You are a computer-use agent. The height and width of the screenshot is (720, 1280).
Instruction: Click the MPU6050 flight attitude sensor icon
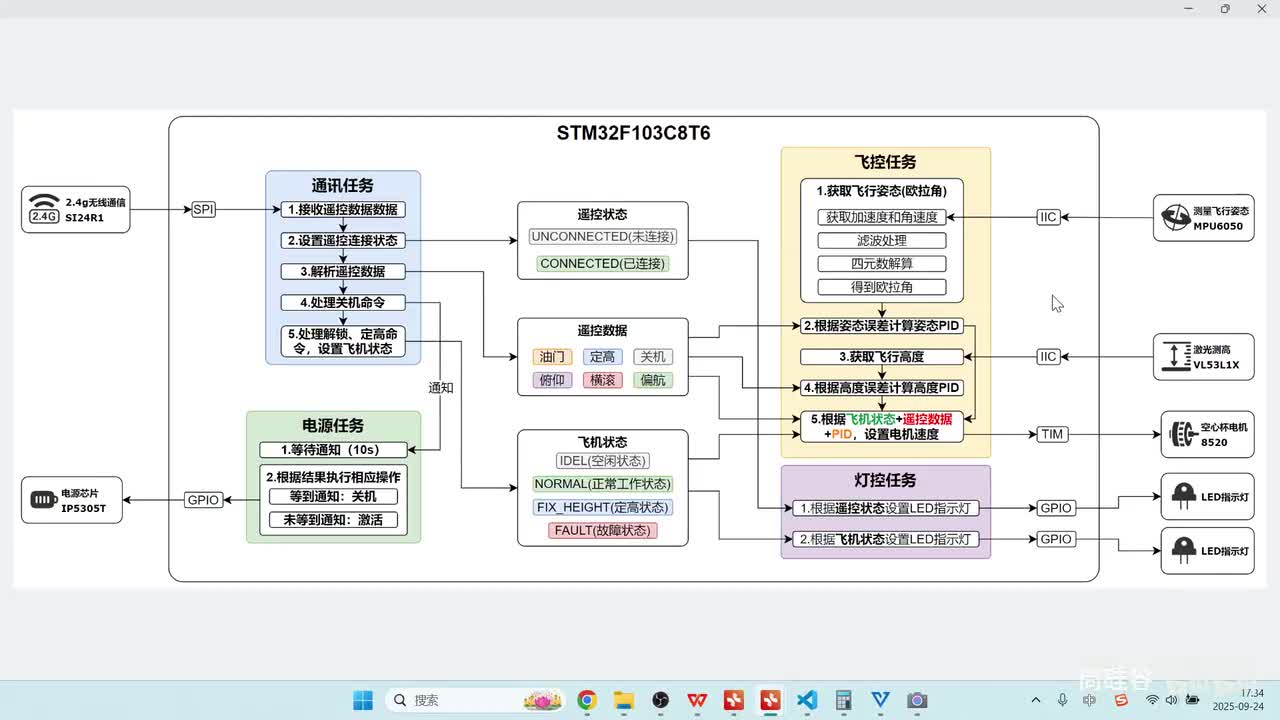pos(1174,218)
